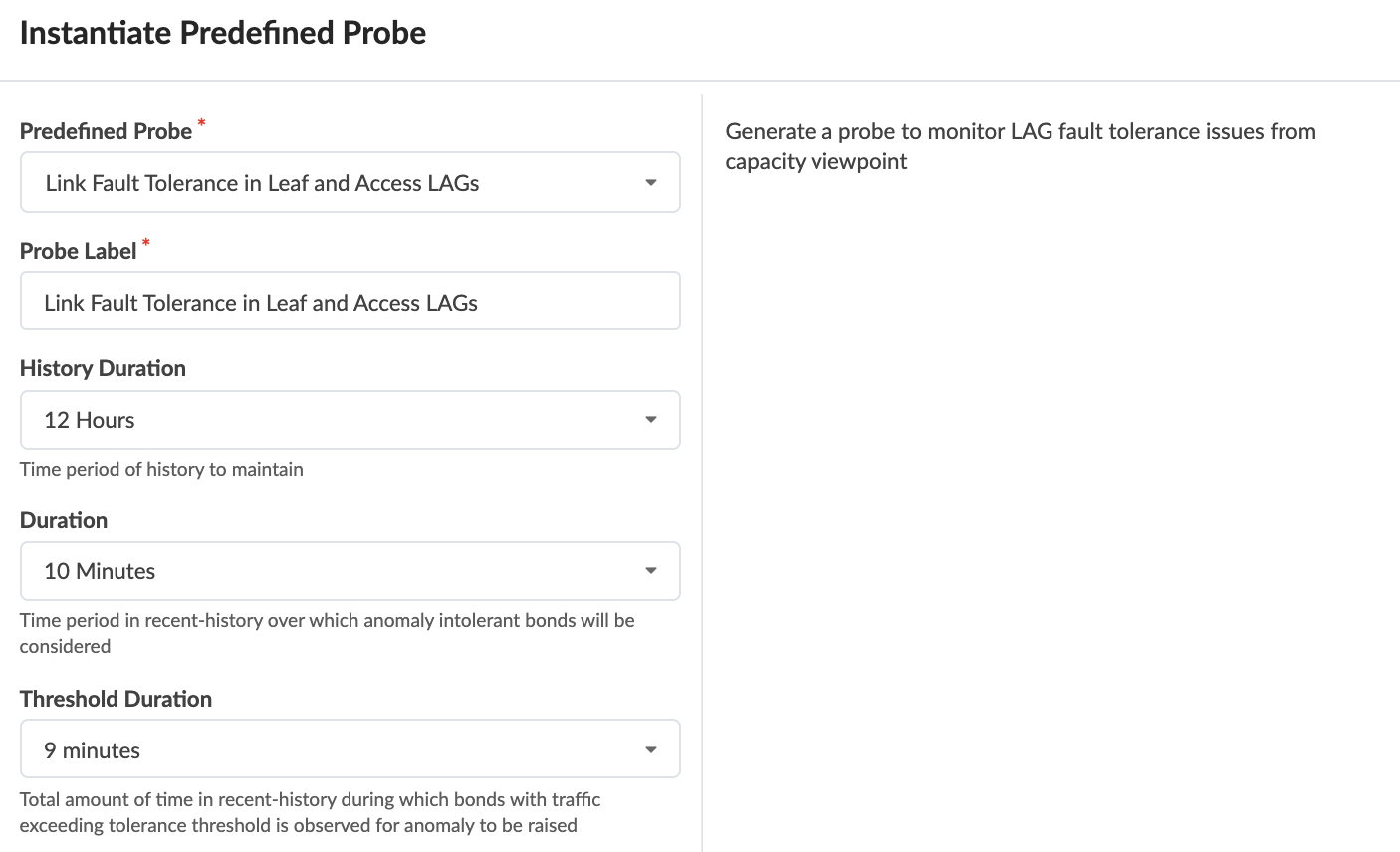Click the Instantiate Predefined Probe heading
This screenshot has height=852, width=1400.
223,33
